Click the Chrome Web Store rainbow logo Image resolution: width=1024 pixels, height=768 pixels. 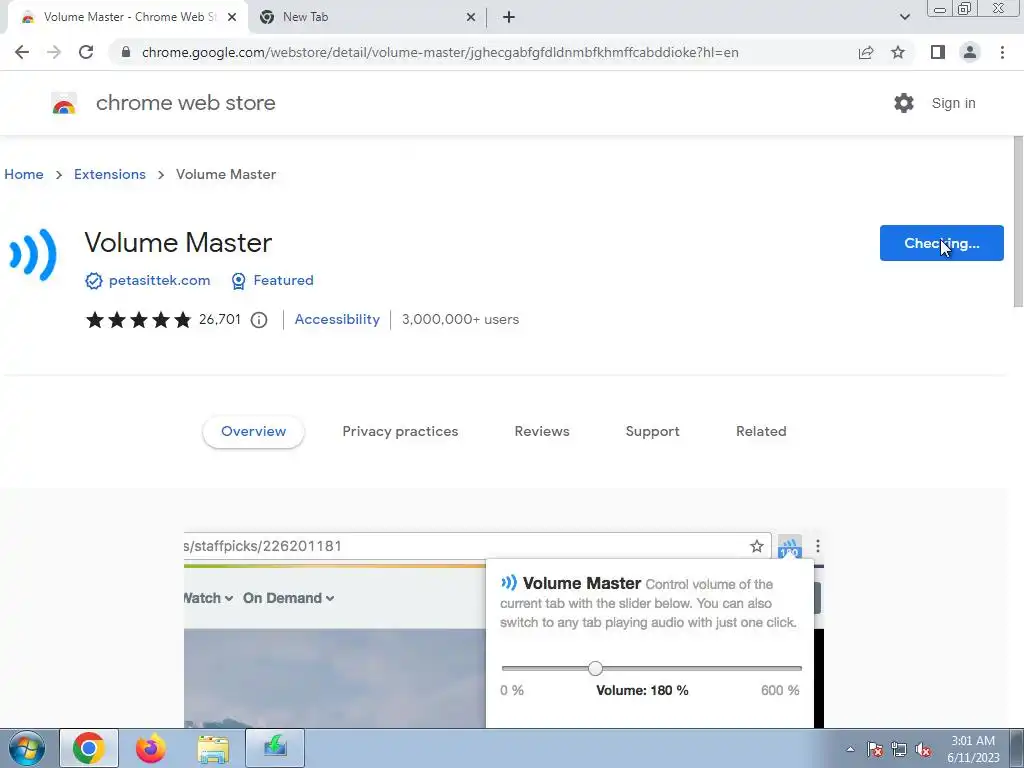tap(64, 104)
